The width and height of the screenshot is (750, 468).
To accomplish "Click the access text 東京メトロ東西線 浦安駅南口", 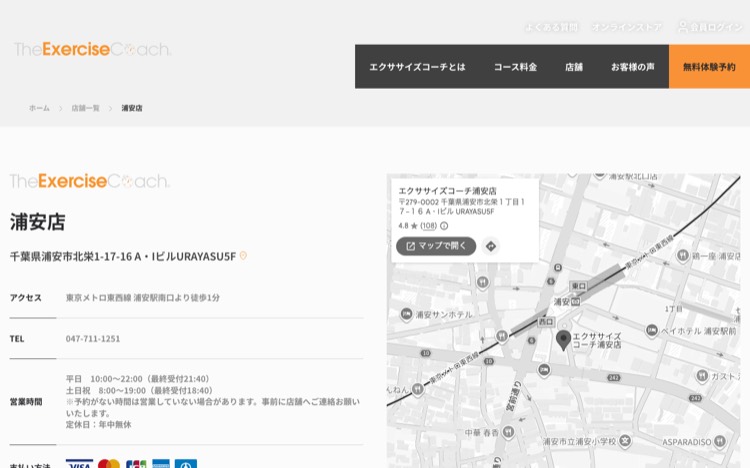I will pyautogui.click(x=143, y=298).
